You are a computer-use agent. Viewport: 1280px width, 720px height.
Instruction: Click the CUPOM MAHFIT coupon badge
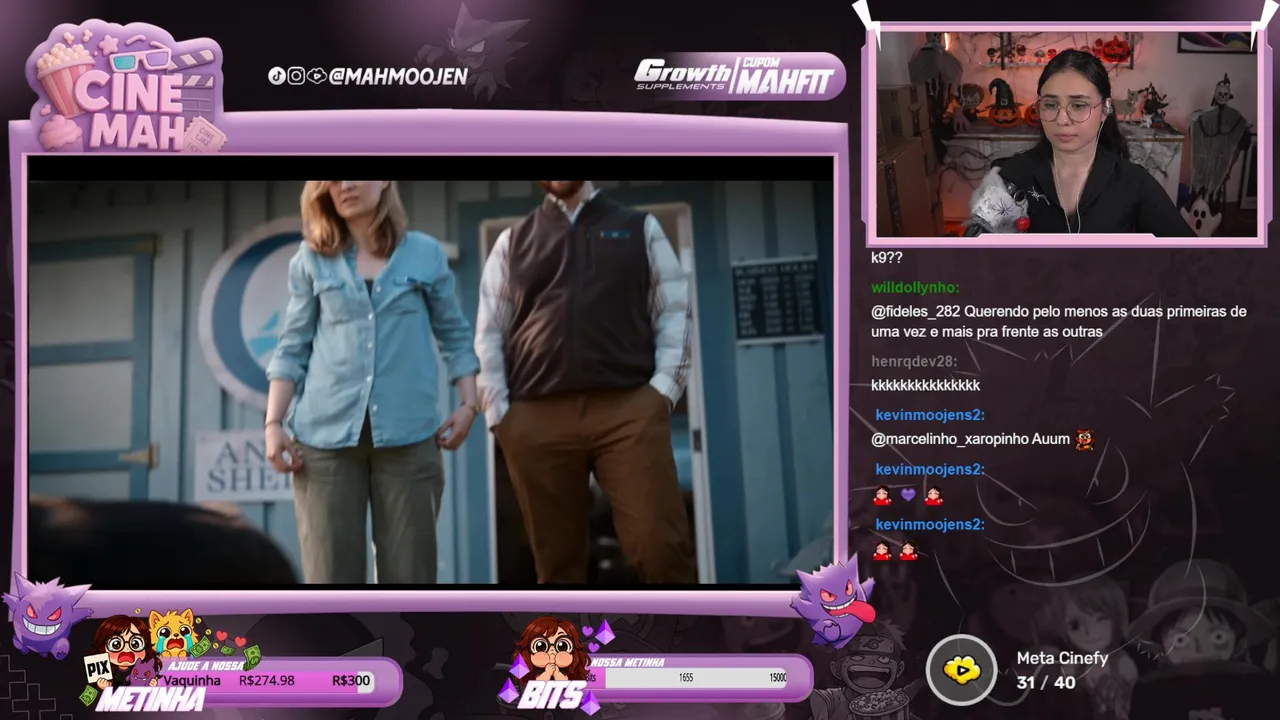coord(788,76)
